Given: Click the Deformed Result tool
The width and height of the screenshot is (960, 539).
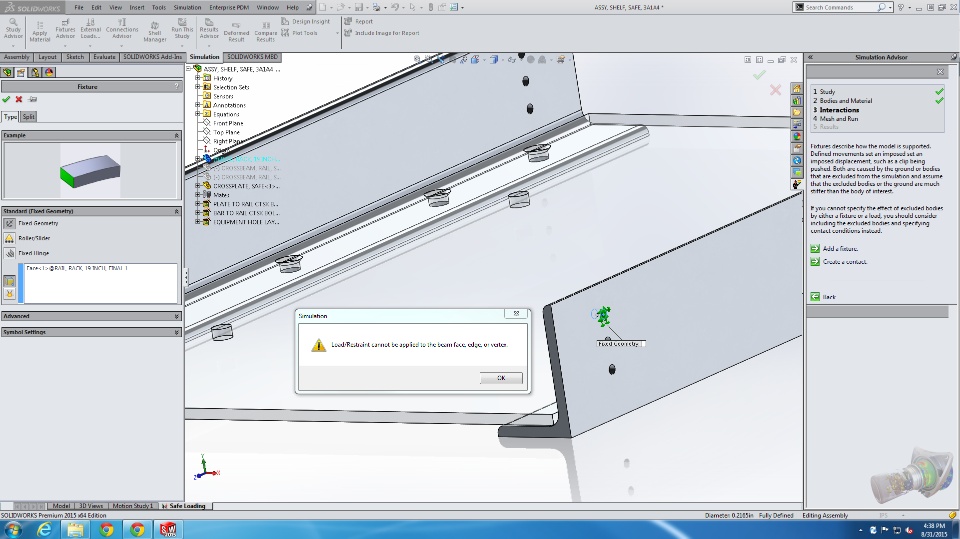Looking at the screenshot, I should [x=236, y=32].
